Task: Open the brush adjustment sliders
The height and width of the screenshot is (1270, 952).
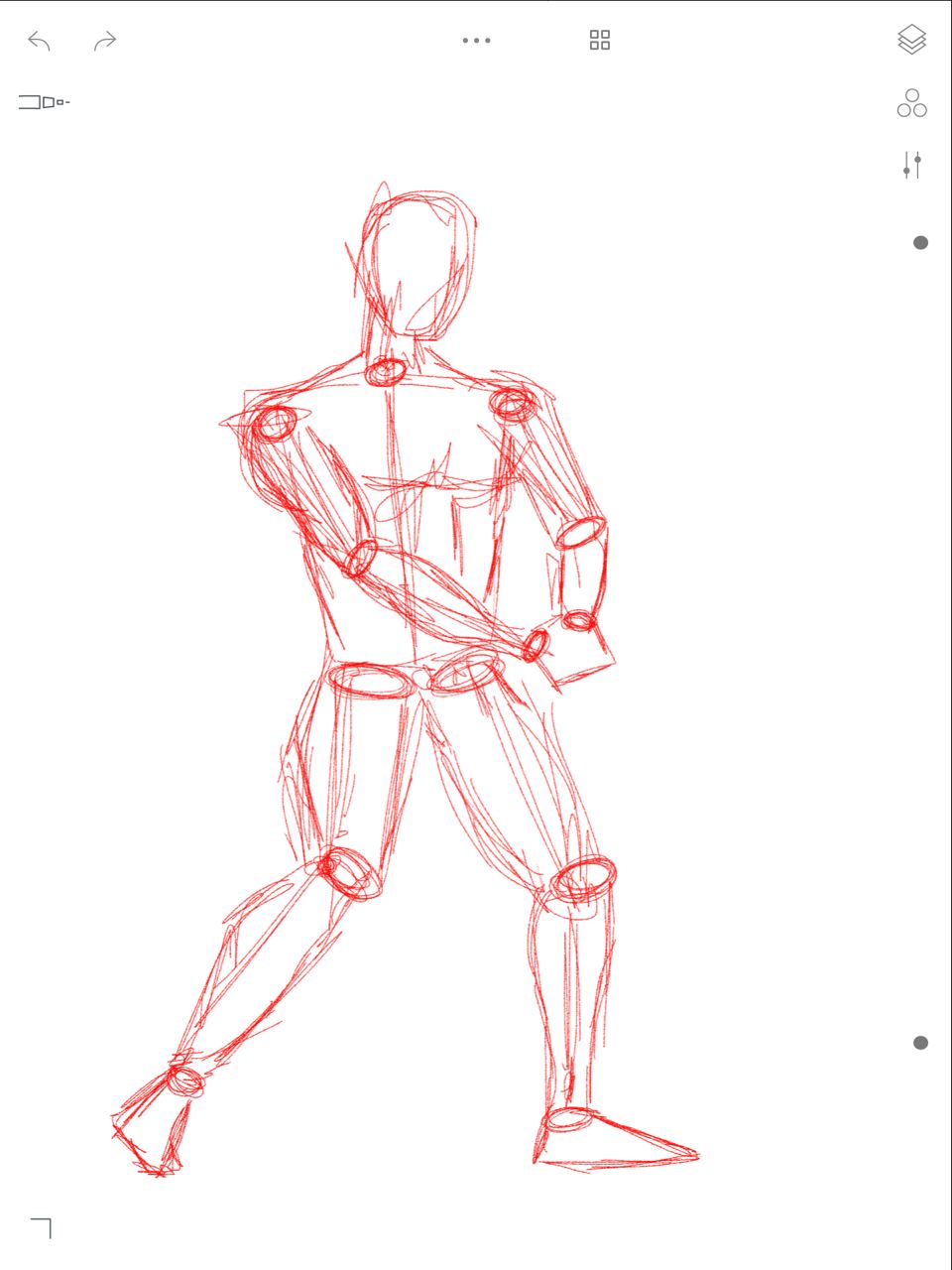Action: point(912,165)
